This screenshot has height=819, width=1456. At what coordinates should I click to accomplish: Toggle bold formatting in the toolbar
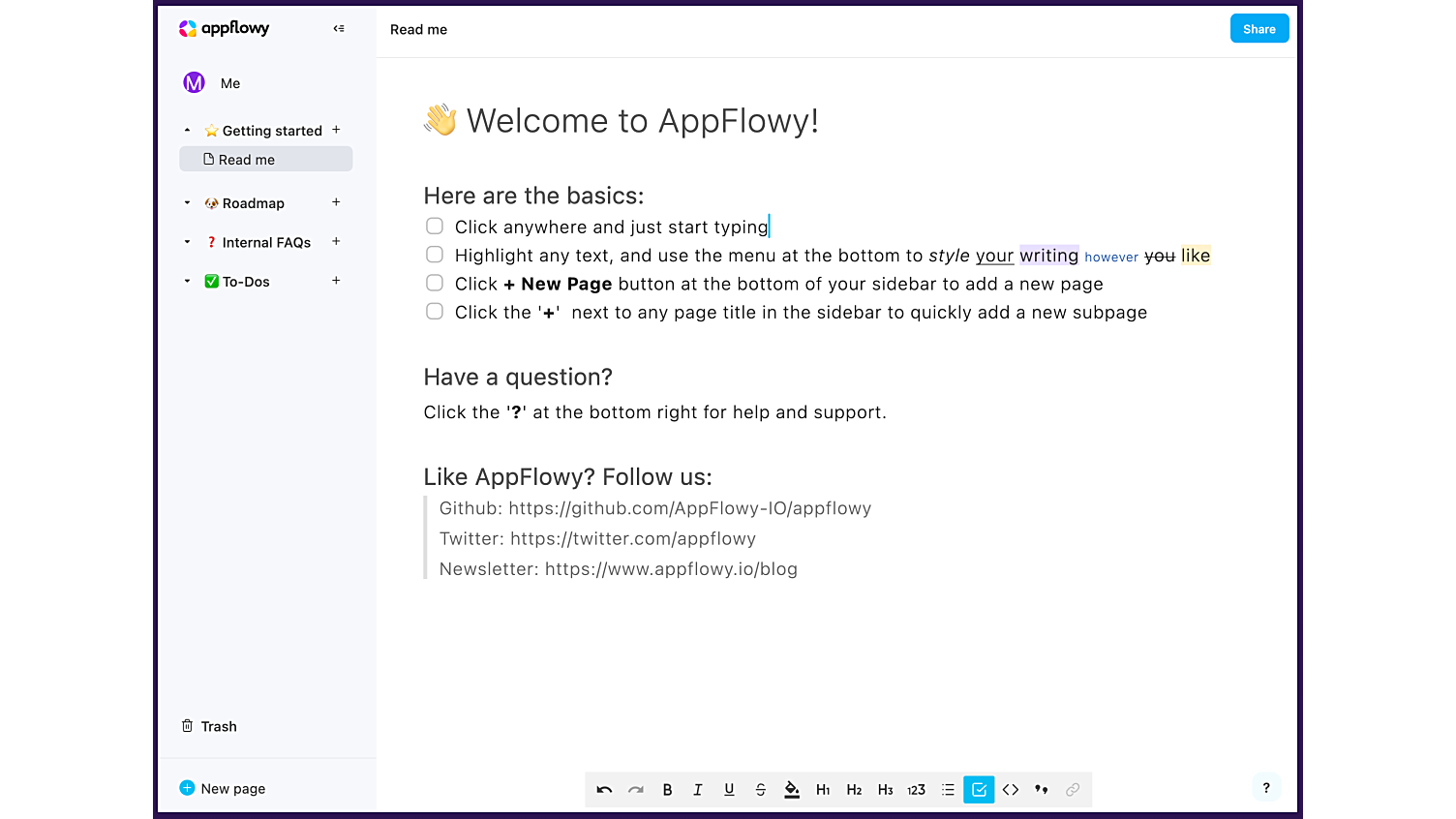(x=667, y=789)
